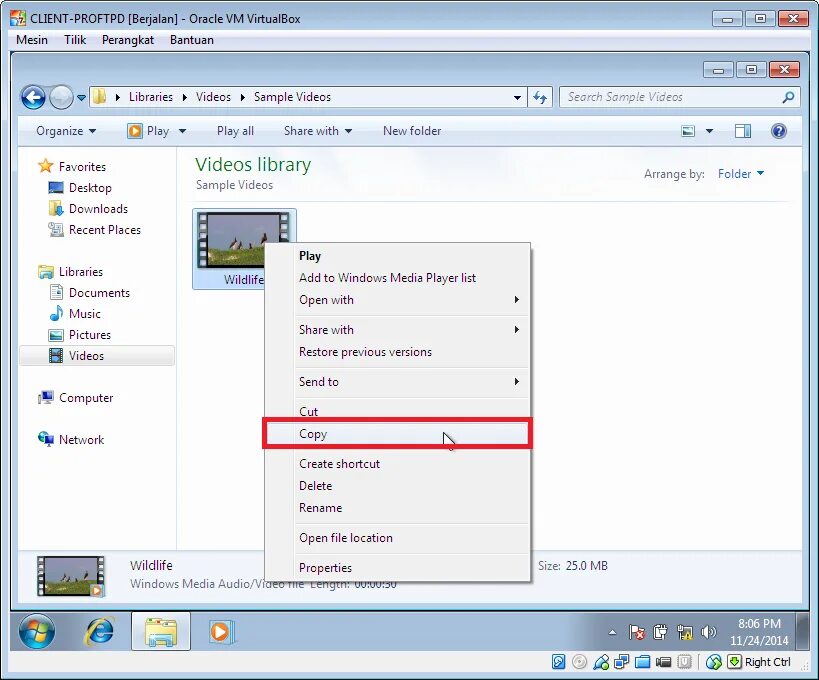Open the view options dropdown arrow

pyautogui.click(x=709, y=131)
